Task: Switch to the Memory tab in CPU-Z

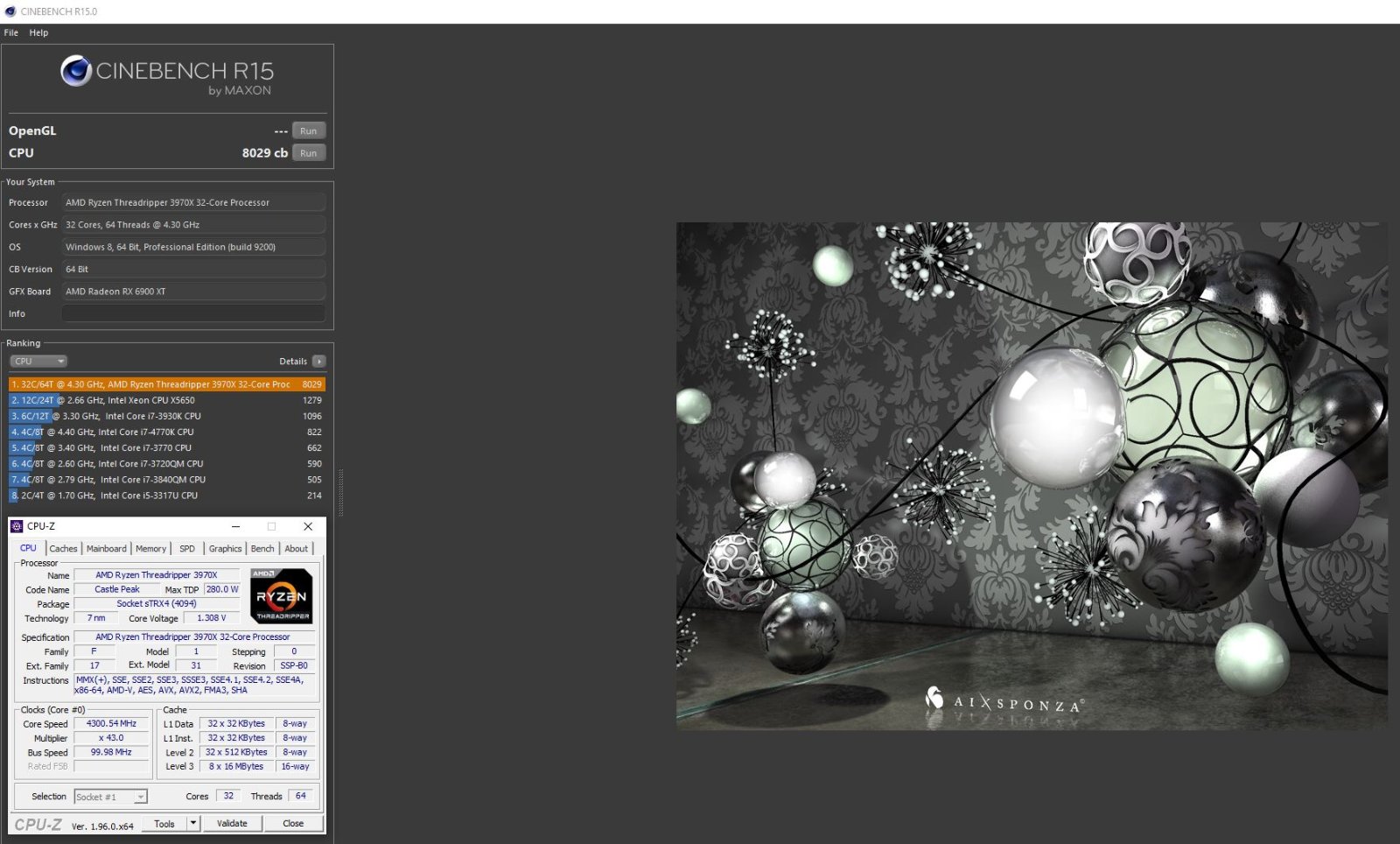Action: pos(150,549)
